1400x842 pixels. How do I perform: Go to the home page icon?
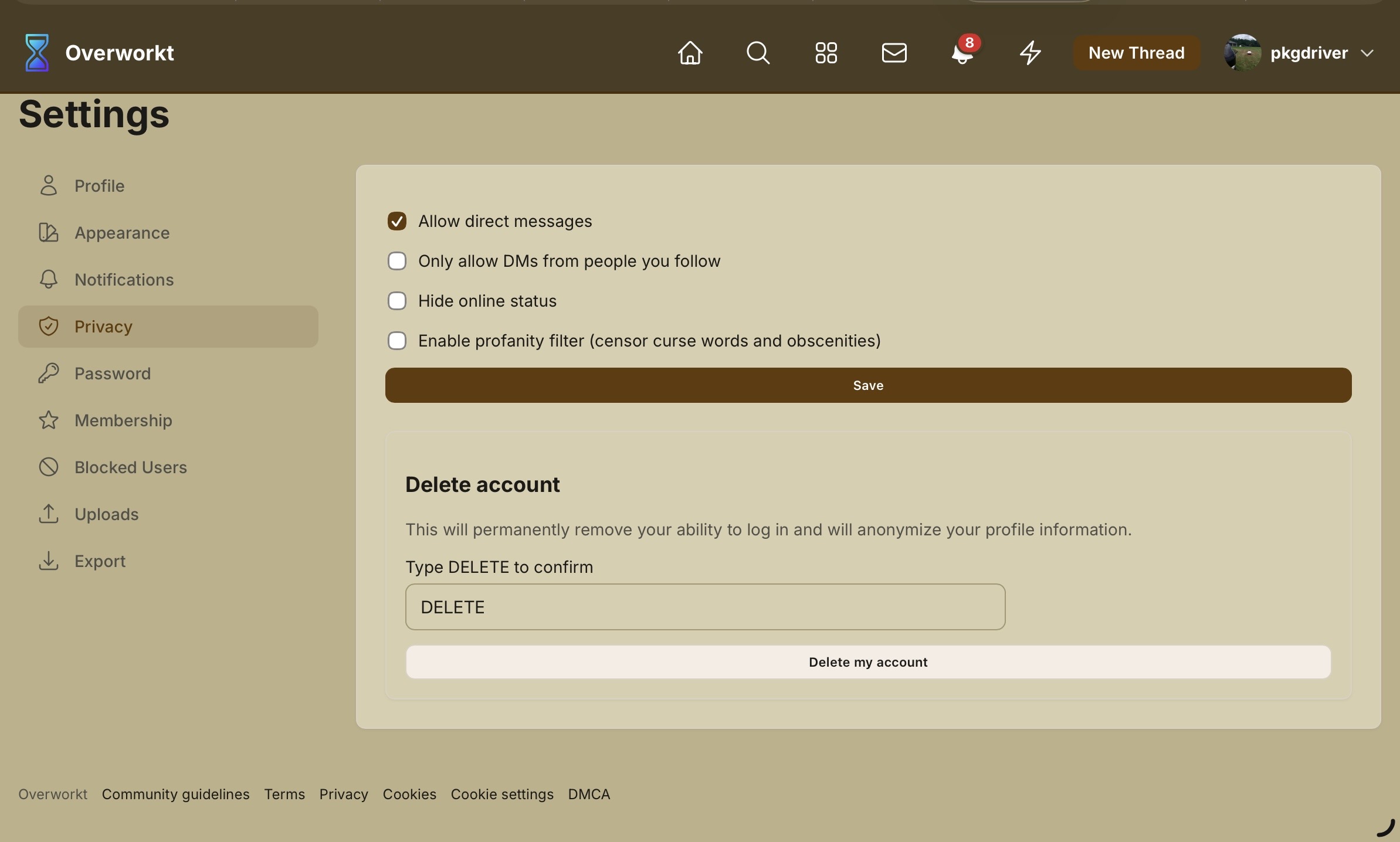pos(690,53)
